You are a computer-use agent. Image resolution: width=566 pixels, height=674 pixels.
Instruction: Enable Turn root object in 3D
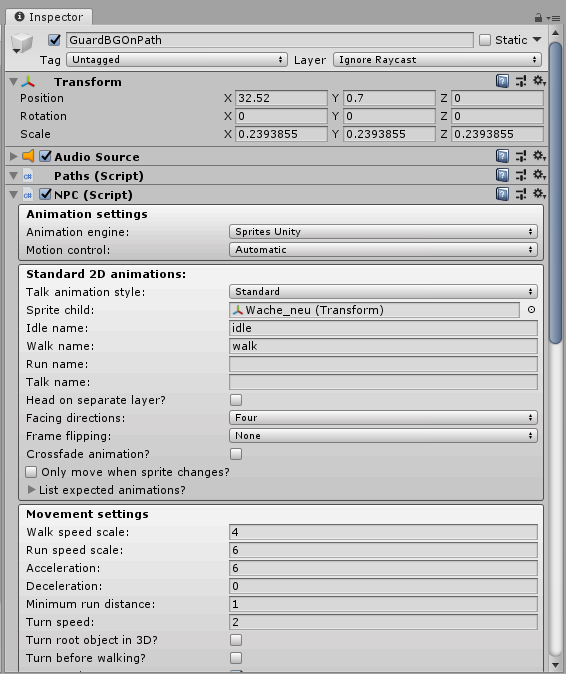(x=236, y=640)
